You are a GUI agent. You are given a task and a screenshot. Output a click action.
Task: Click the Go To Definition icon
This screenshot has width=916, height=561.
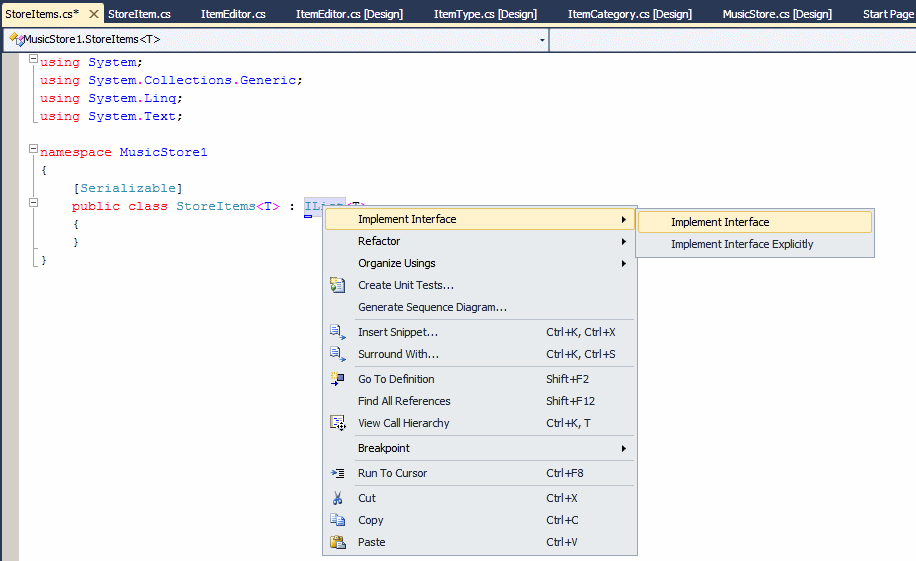338,379
